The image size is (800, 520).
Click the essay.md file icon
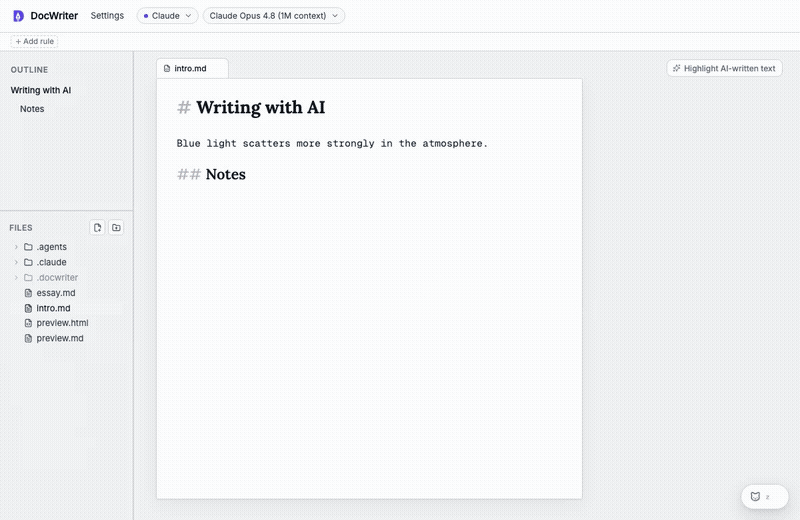tap(29, 293)
